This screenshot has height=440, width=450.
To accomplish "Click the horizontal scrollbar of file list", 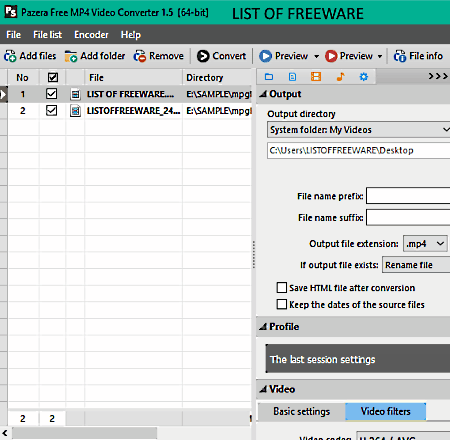I will (x=84, y=433).
